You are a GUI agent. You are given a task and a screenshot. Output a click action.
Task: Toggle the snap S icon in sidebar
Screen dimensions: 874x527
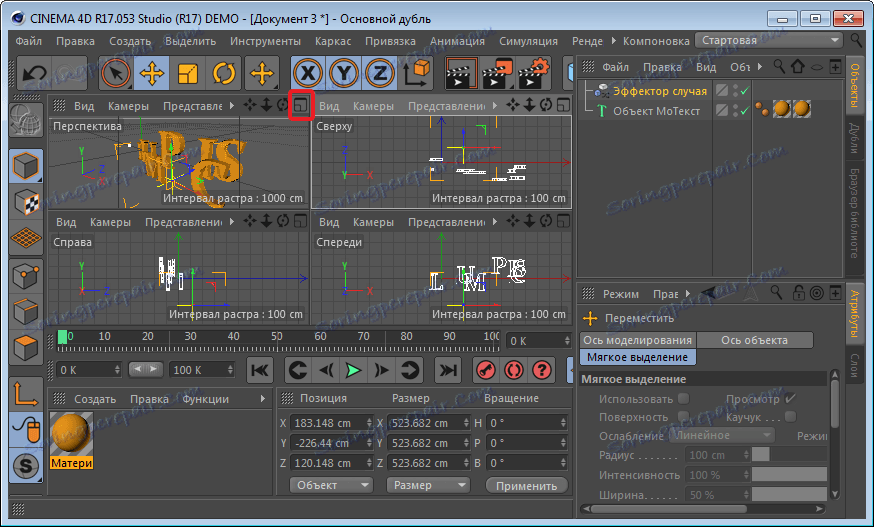click(x=26, y=466)
